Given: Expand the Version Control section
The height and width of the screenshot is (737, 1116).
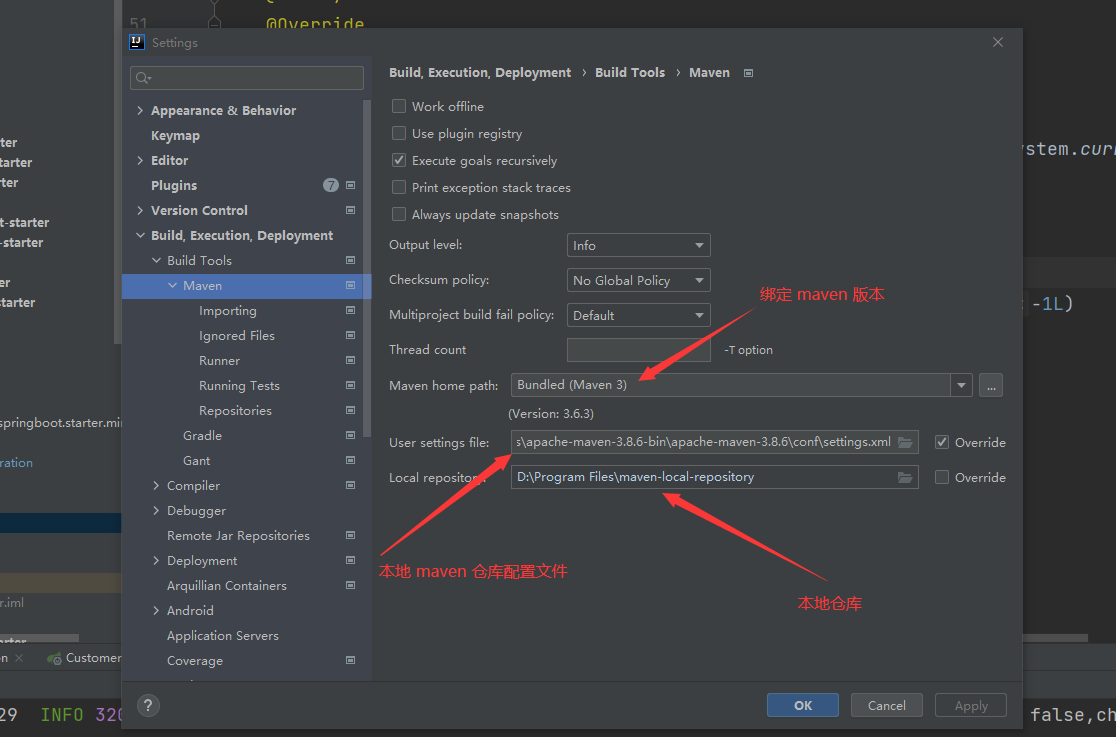Looking at the screenshot, I should coord(140,210).
